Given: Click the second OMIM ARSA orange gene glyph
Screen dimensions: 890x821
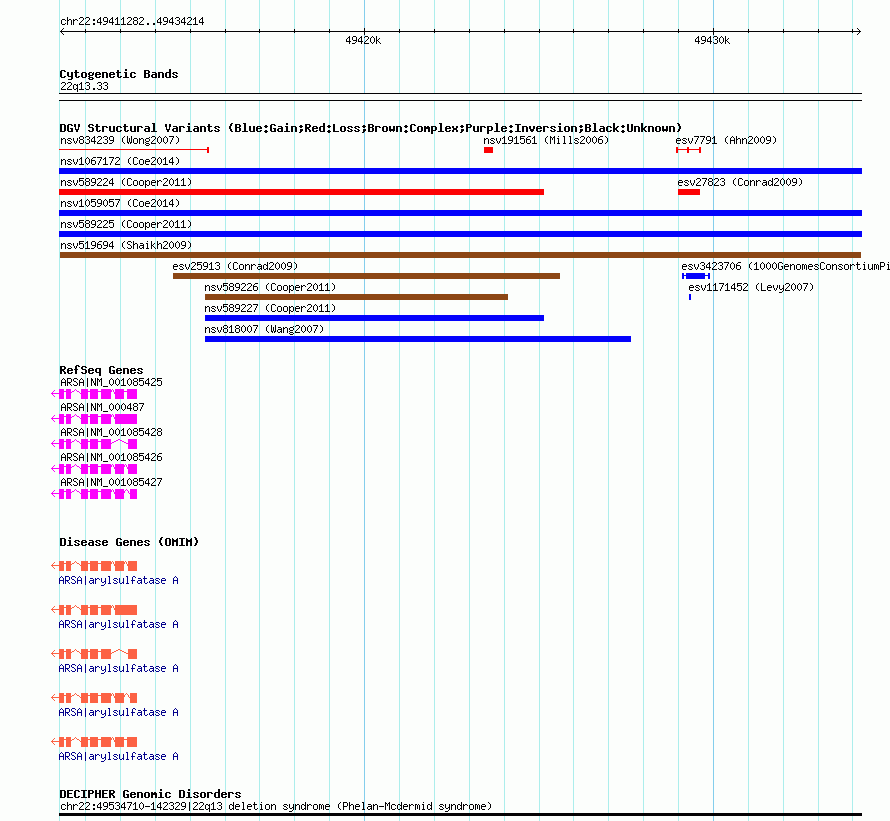Looking at the screenshot, I should 94,610.
